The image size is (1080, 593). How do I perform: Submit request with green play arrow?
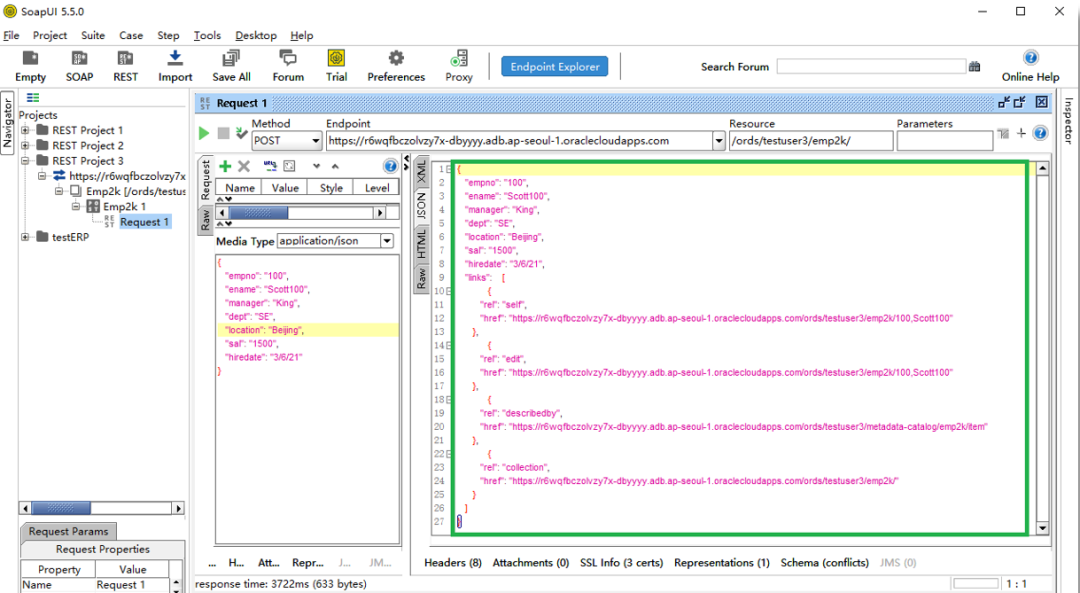click(x=204, y=133)
